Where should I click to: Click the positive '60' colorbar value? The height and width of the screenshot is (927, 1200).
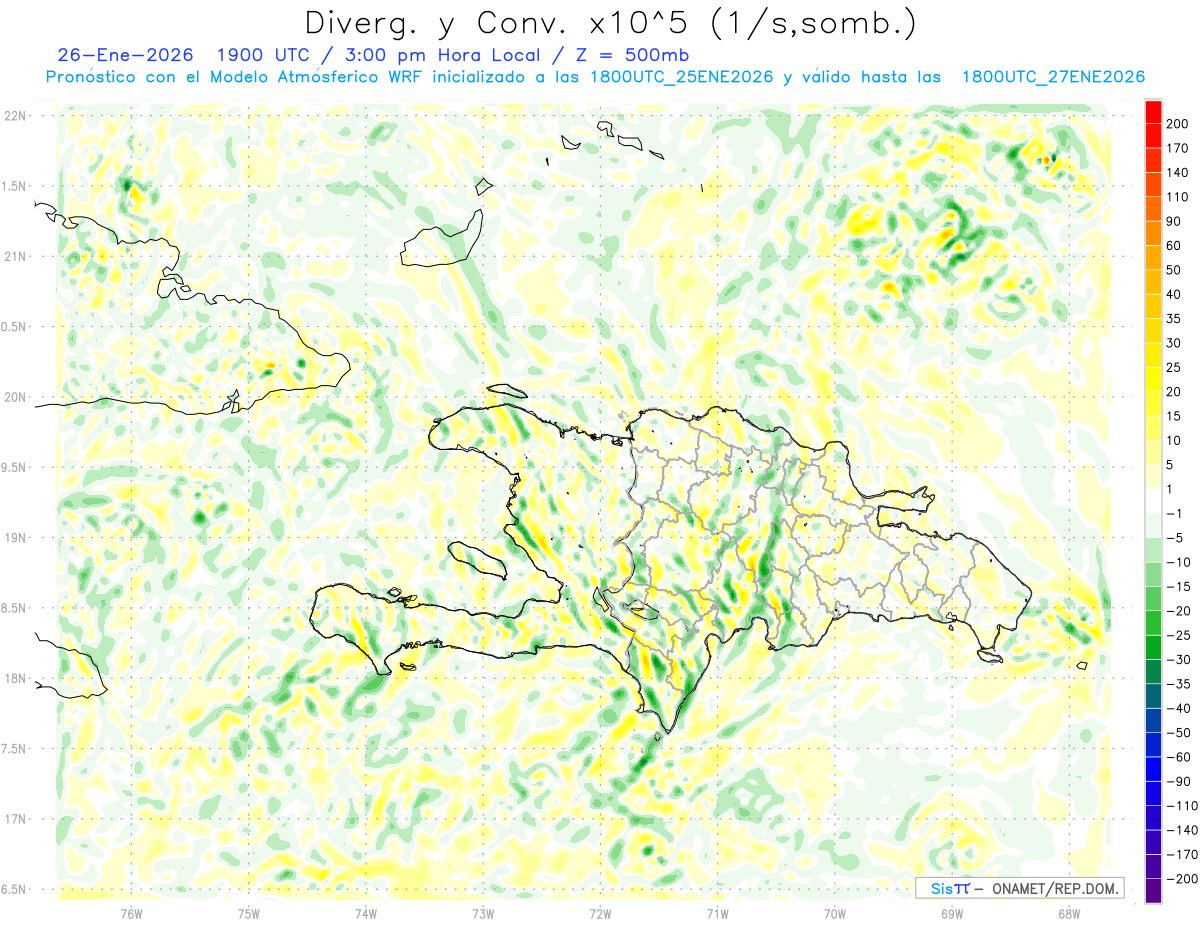(x=1175, y=245)
